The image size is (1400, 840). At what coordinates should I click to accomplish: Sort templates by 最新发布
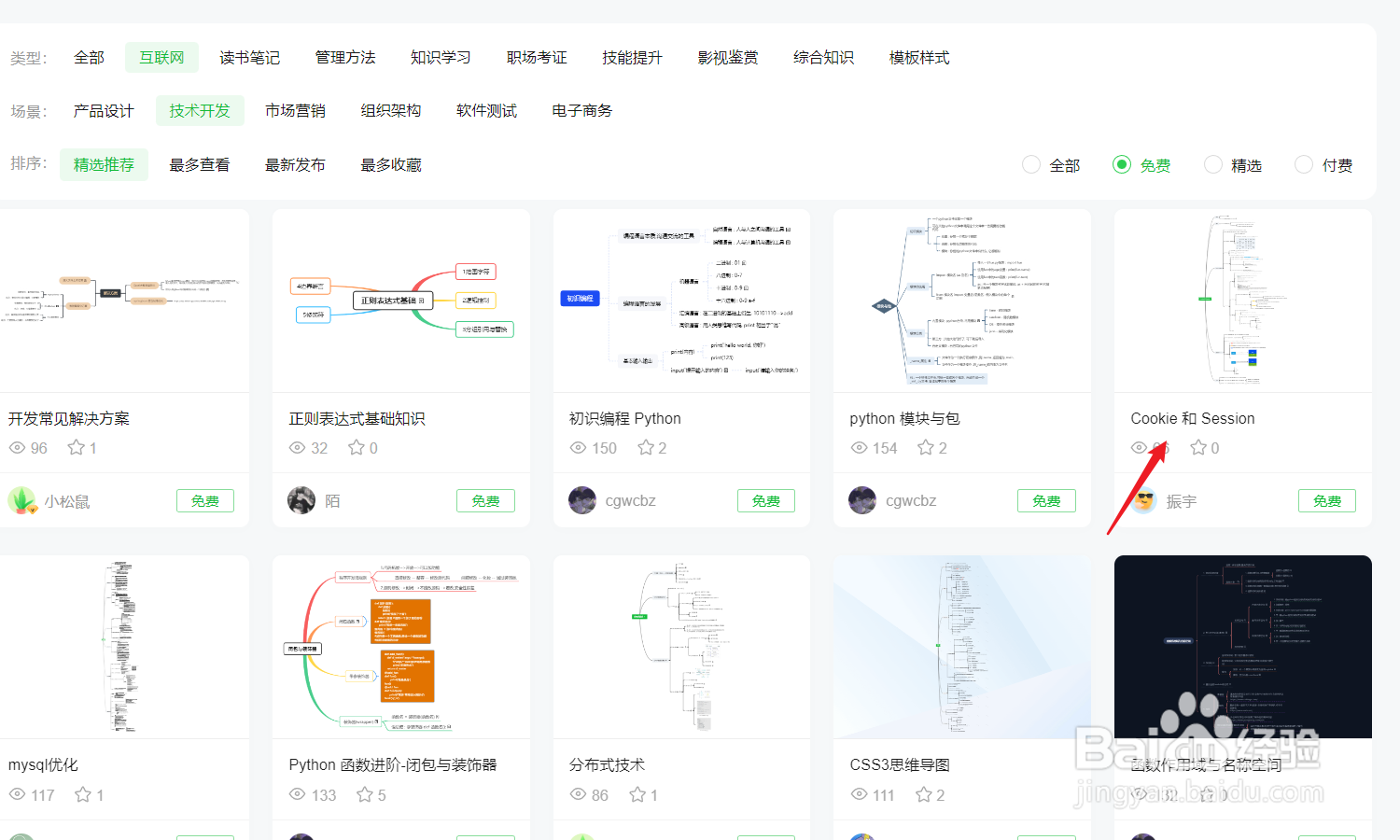pos(295,164)
